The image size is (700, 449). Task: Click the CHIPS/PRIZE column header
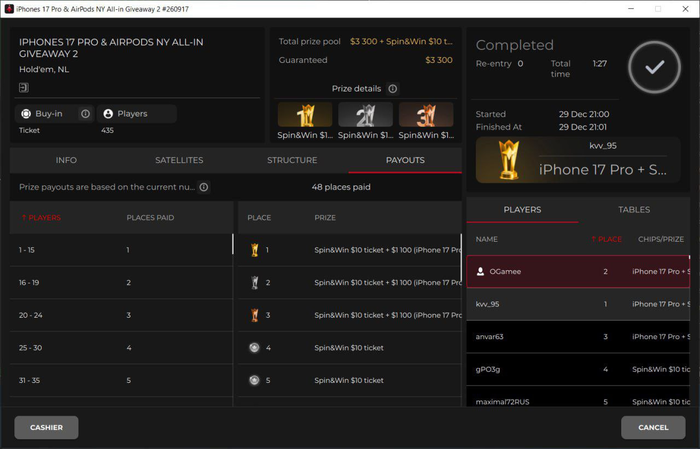pyautogui.click(x=661, y=239)
